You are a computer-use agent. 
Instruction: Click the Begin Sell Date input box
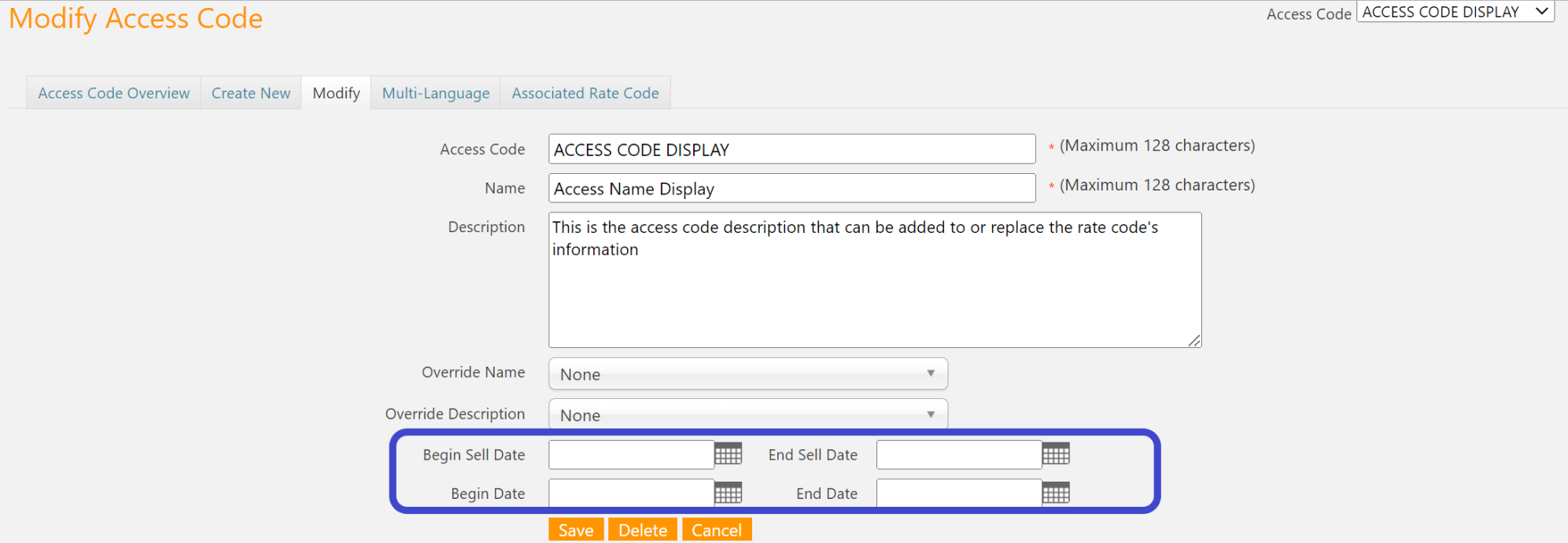click(x=632, y=454)
